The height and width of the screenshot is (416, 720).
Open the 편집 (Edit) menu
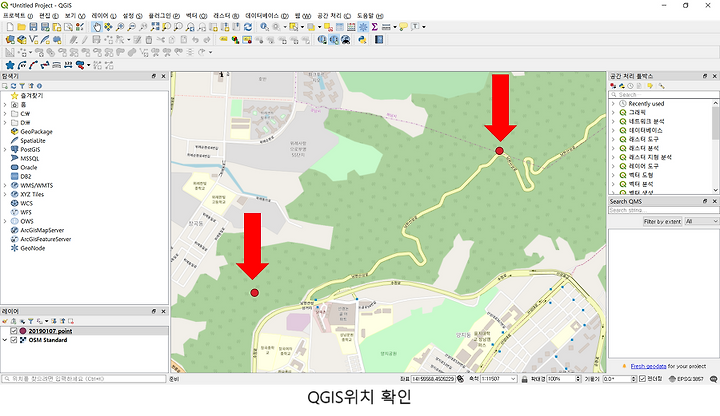tap(49, 16)
